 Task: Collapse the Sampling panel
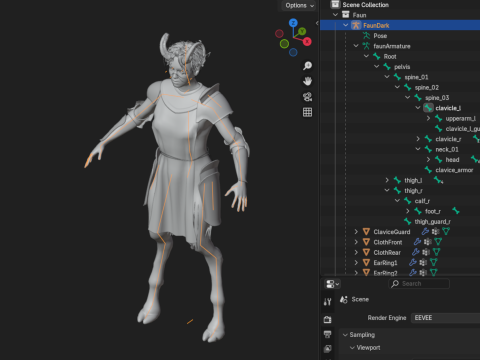coord(345,335)
